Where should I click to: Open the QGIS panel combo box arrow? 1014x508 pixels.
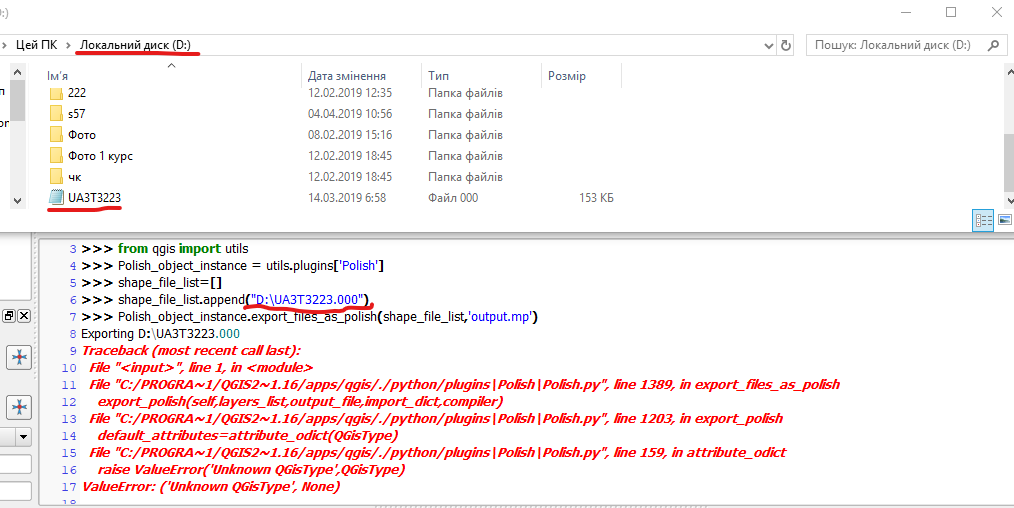tap(24, 437)
